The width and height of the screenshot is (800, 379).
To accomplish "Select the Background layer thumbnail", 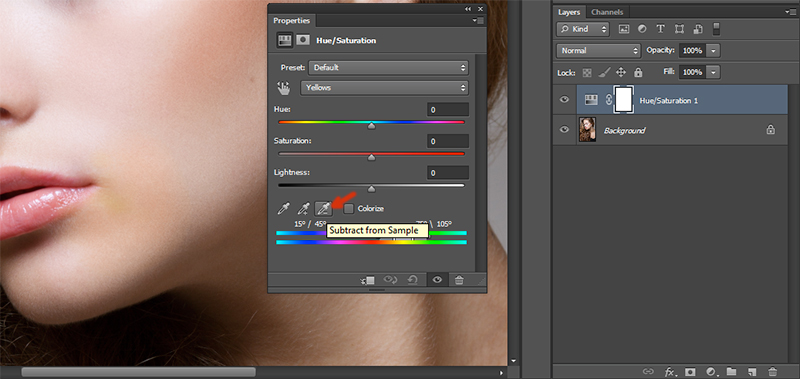I will tap(587, 130).
